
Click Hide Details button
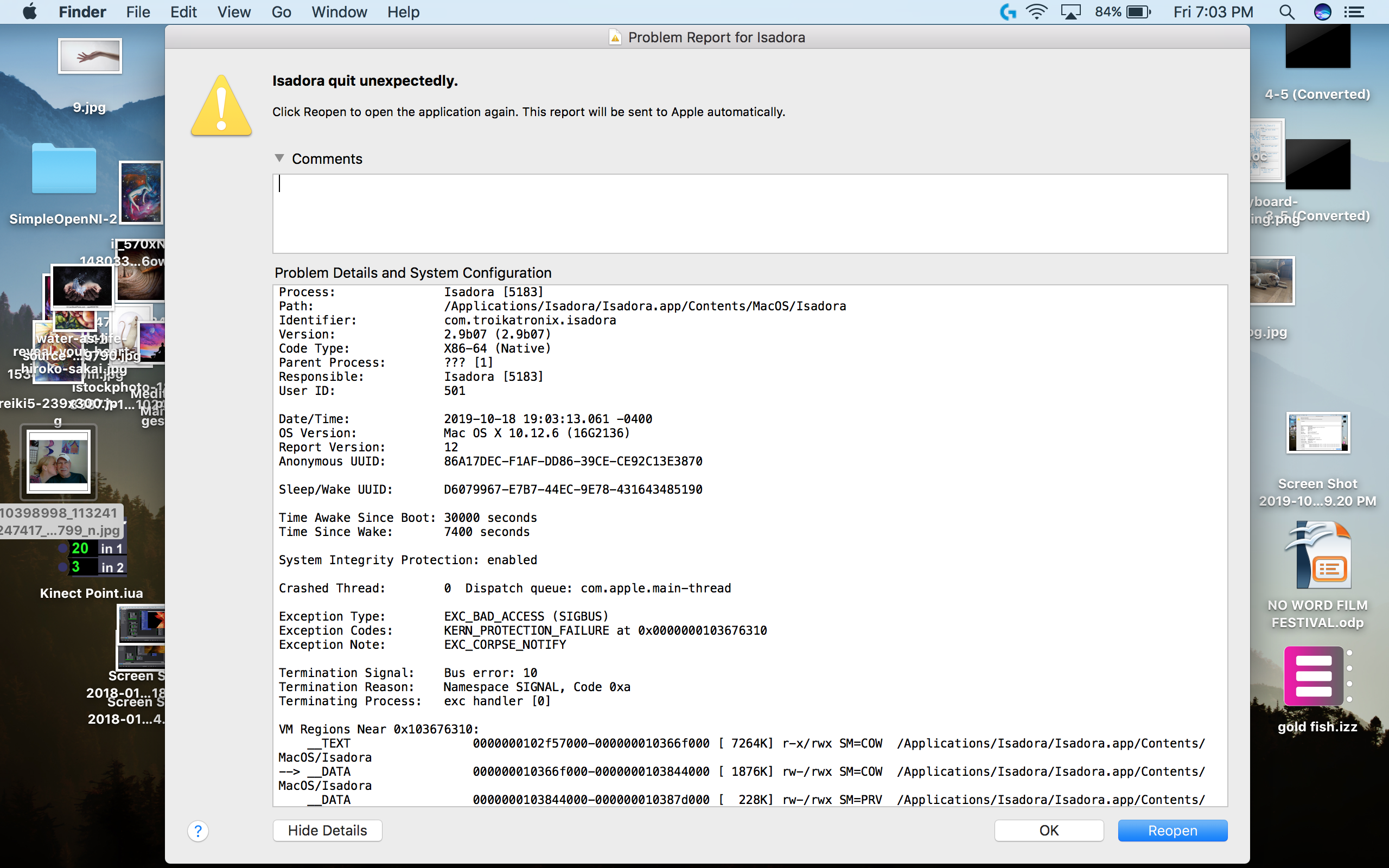(x=327, y=830)
